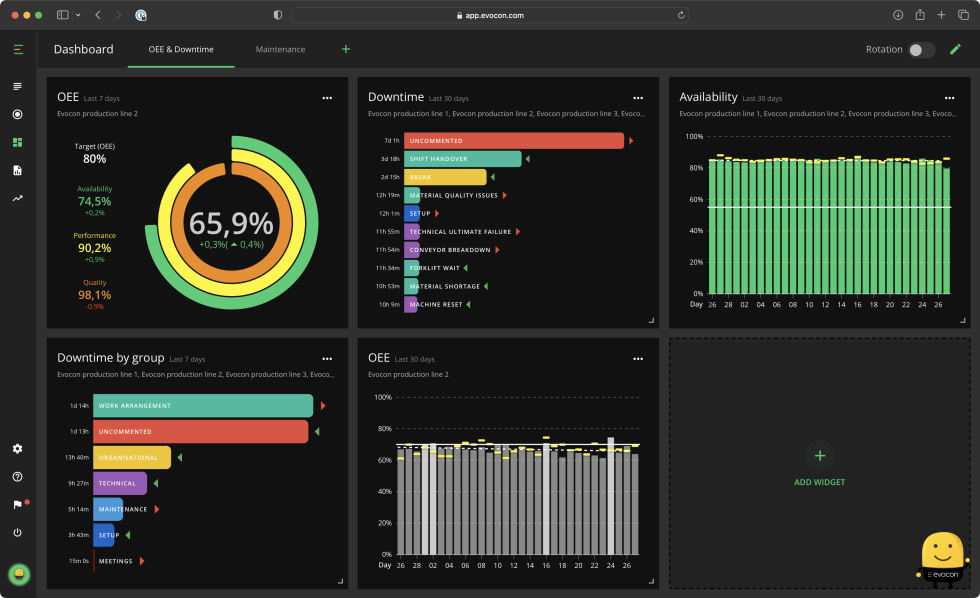980x598 pixels.
Task: Open Settings gear in left sidebar
Action: 17,449
